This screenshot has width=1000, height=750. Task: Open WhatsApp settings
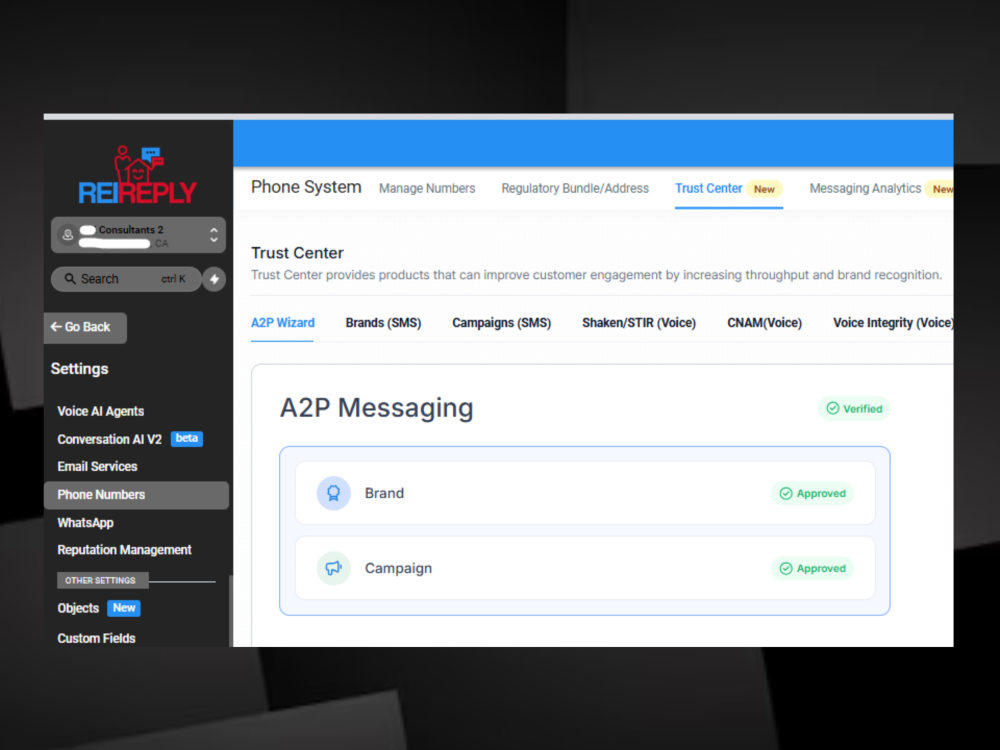(x=85, y=523)
